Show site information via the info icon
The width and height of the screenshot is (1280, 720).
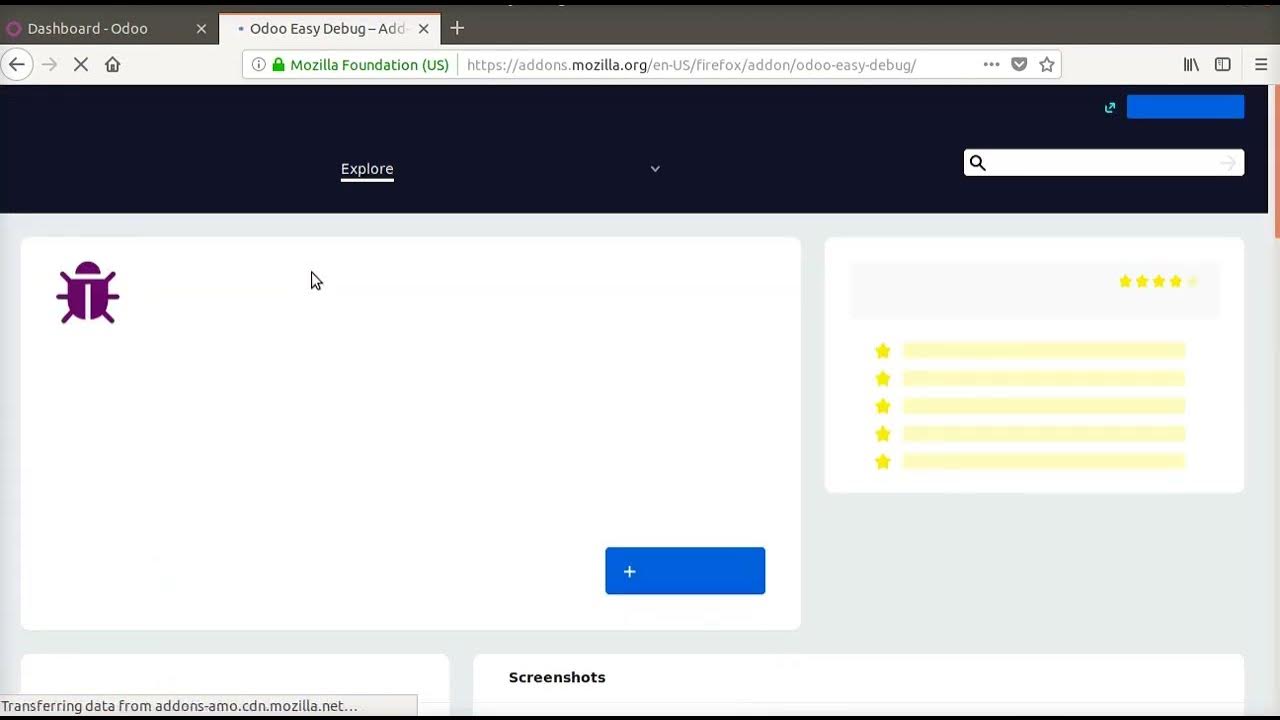point(259,64)
